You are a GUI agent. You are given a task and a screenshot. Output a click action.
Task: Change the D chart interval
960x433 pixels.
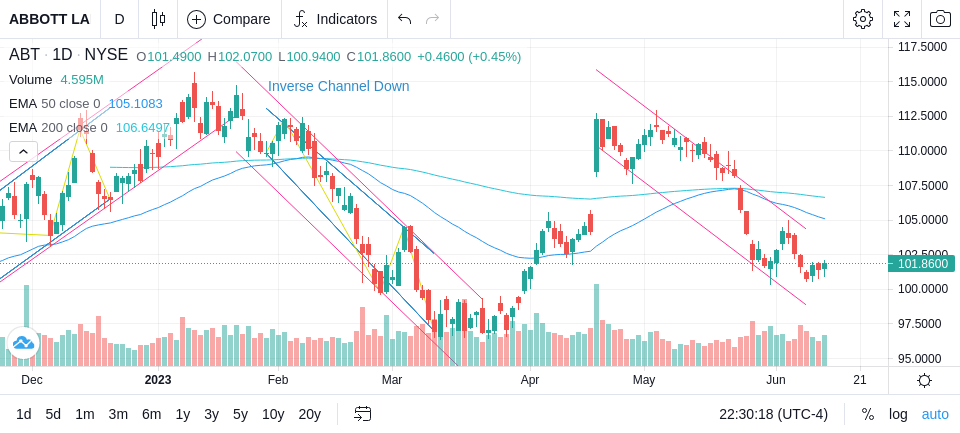[x=119, y=19]
